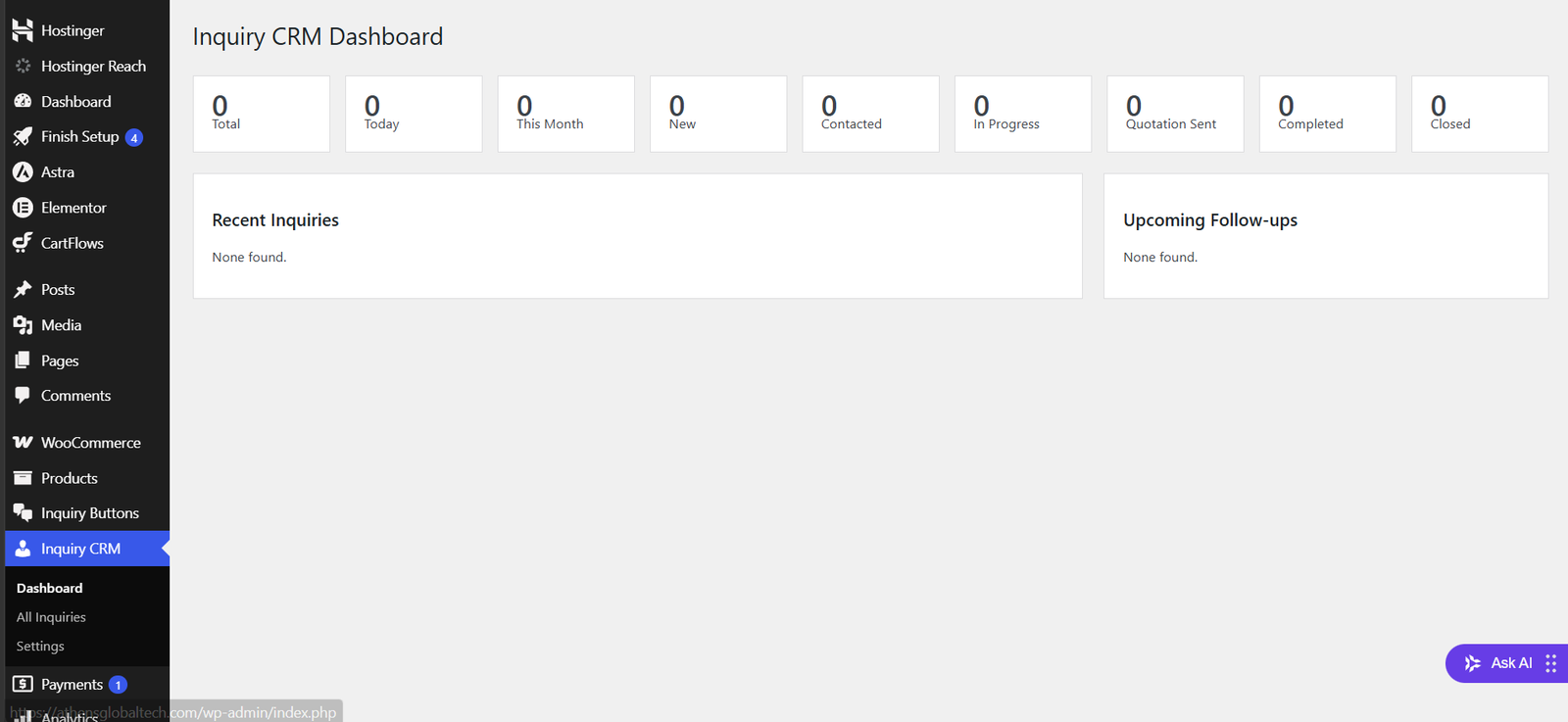Open the Payments menu
The image size is (1568, 722).
point(85,684)
